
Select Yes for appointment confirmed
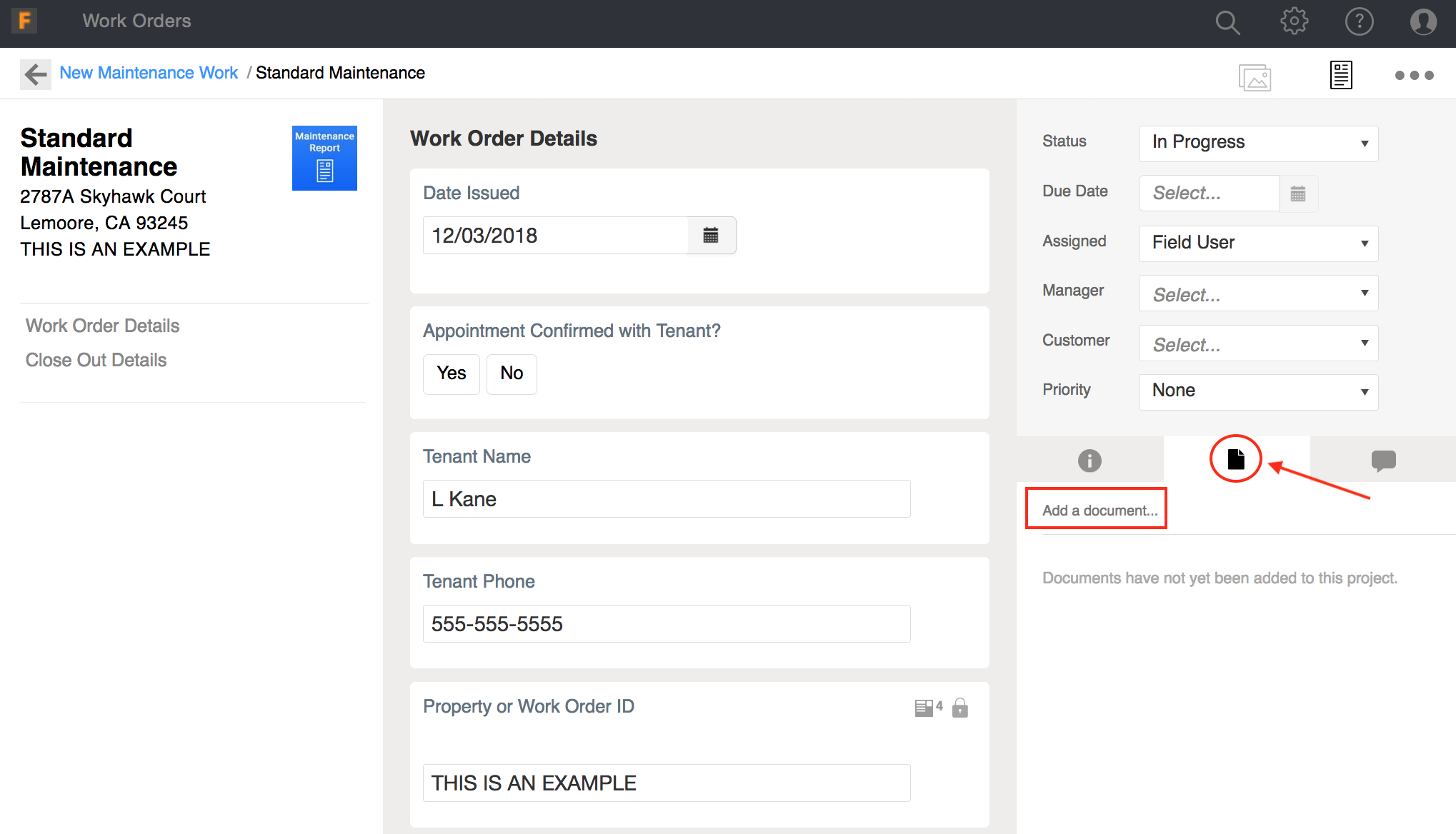[x=451, y=373]
